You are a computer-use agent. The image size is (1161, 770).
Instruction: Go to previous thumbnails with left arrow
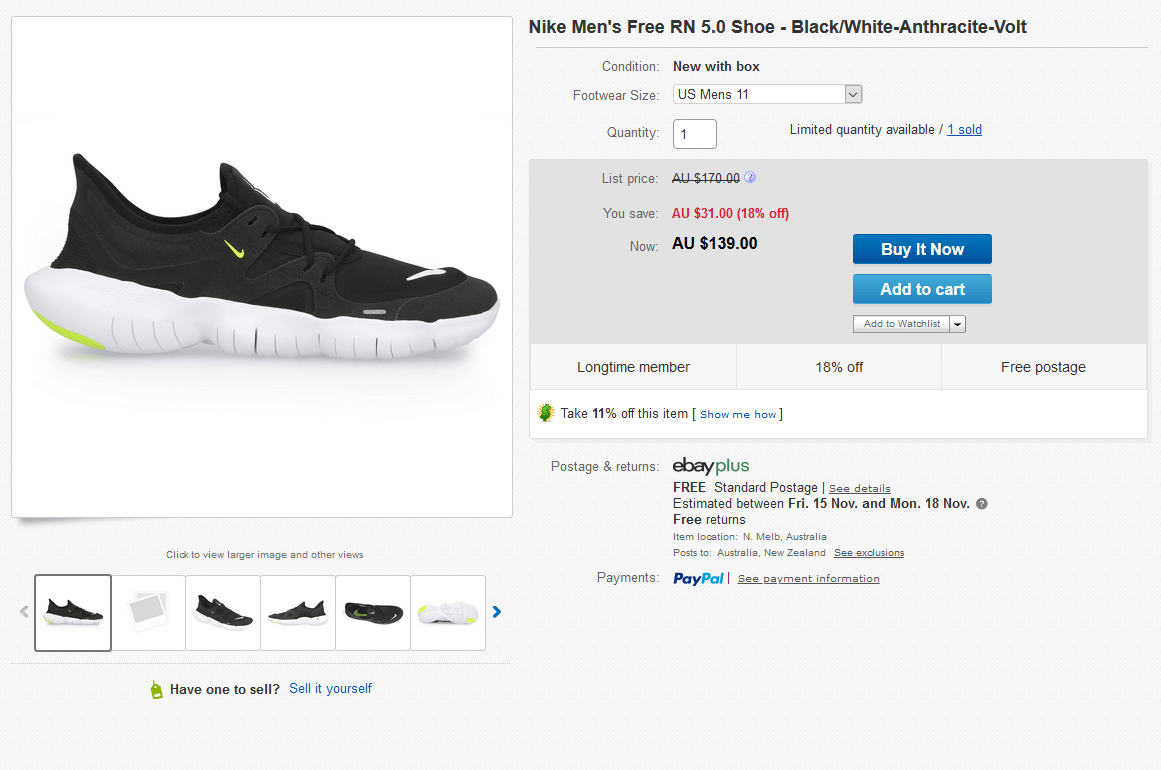[x=24, y=612]
